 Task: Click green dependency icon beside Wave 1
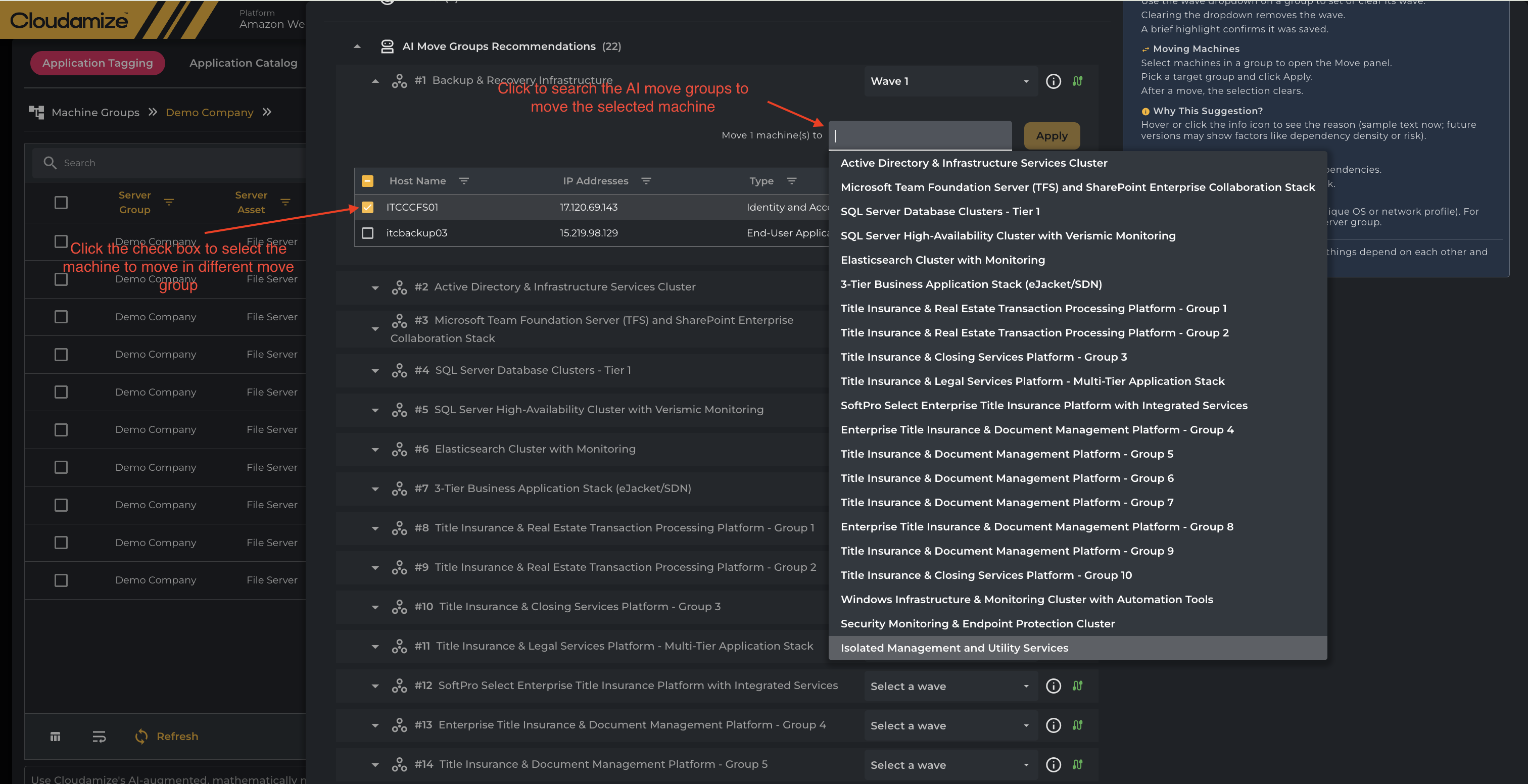tap(1077, 81)
